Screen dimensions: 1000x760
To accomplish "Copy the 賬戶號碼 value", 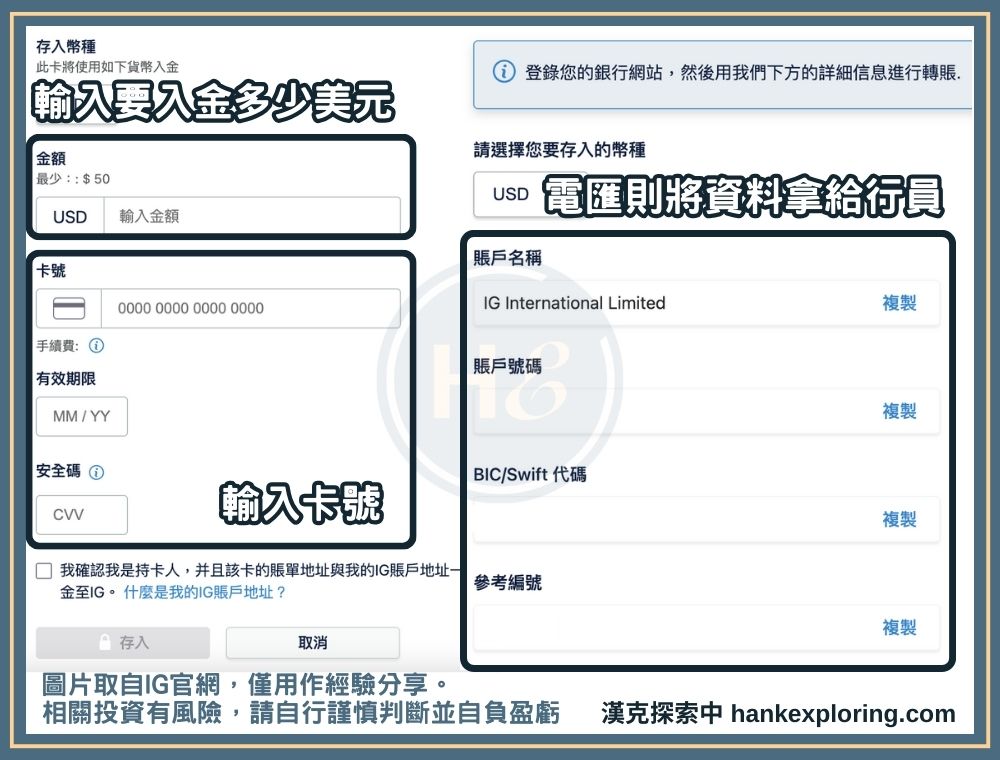I will pyautogui.click(x=899, y=411).
